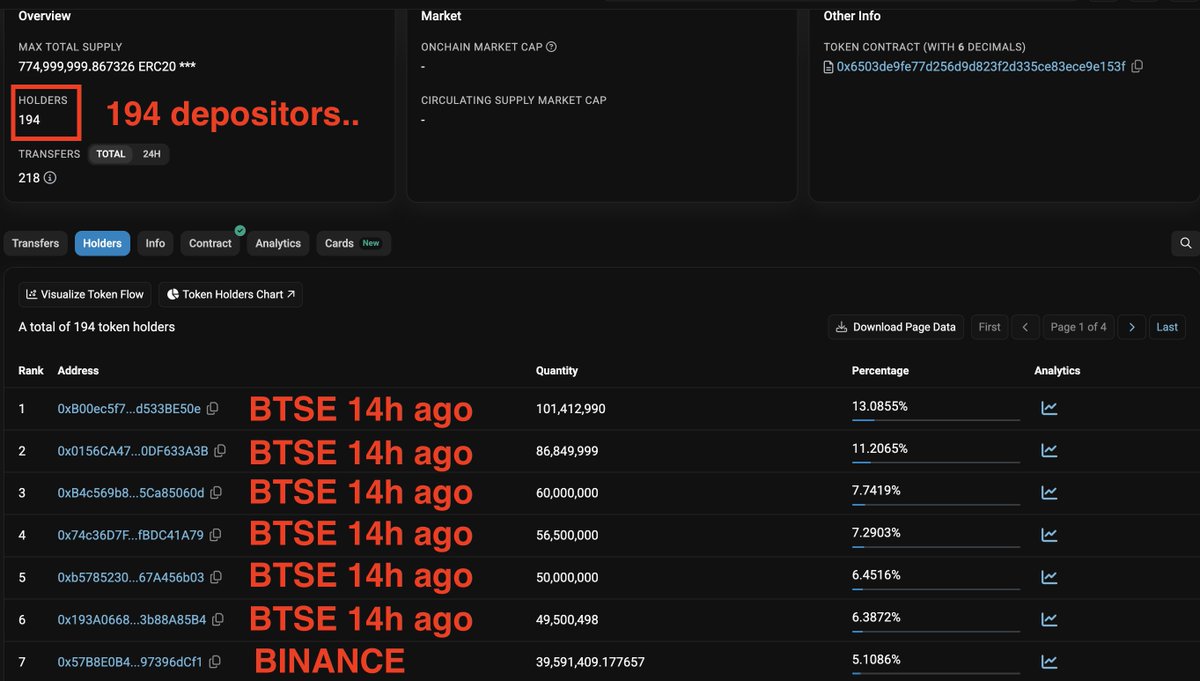1200x681 pixels.
Task: Open holder address 0xB00ec5f7...d533BE50e
Action: (129, 409)
